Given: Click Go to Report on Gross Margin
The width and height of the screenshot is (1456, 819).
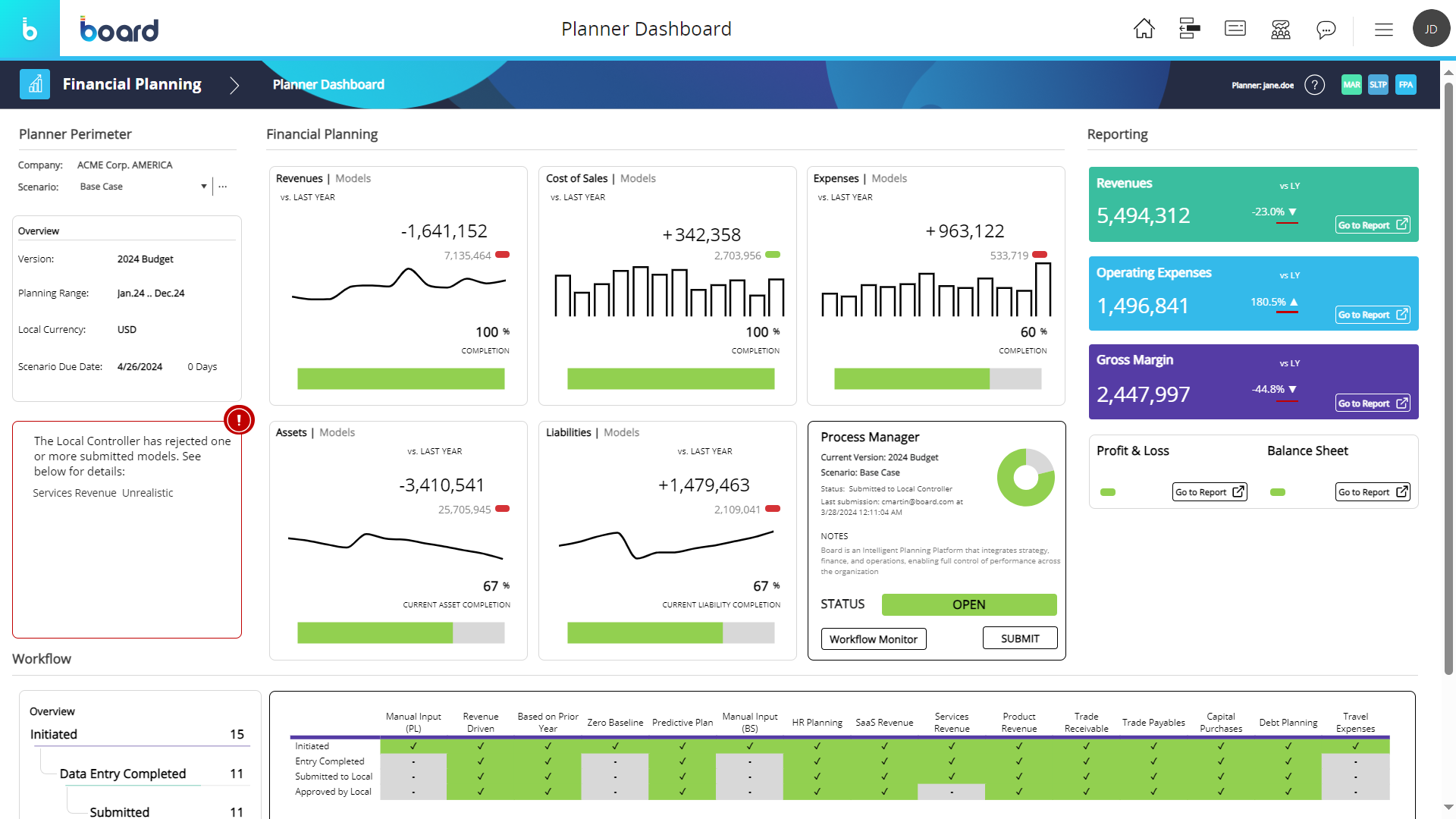Looking at the screenshot, I should pos(1373,403).
